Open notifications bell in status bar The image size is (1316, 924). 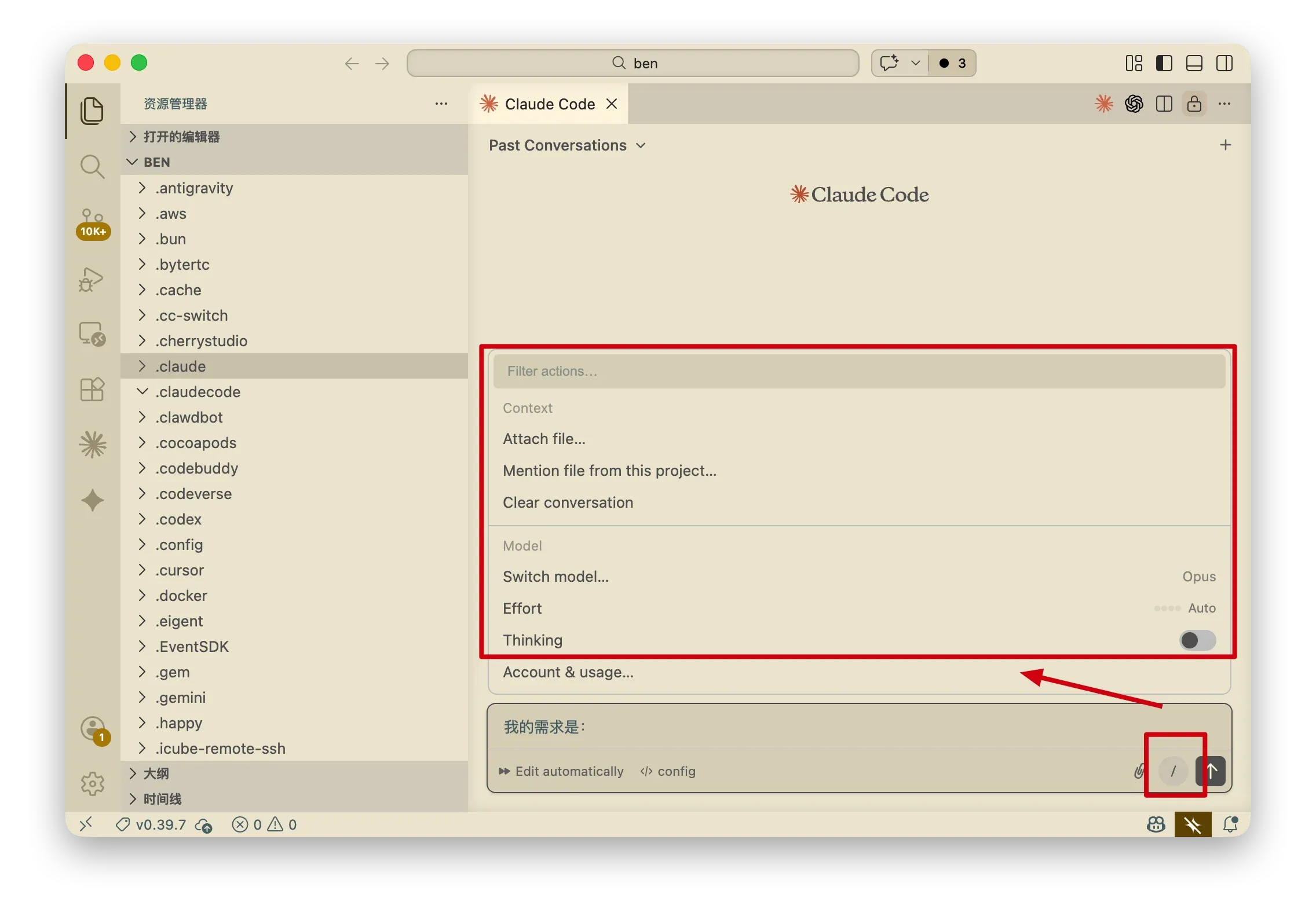coord(1230,824)
